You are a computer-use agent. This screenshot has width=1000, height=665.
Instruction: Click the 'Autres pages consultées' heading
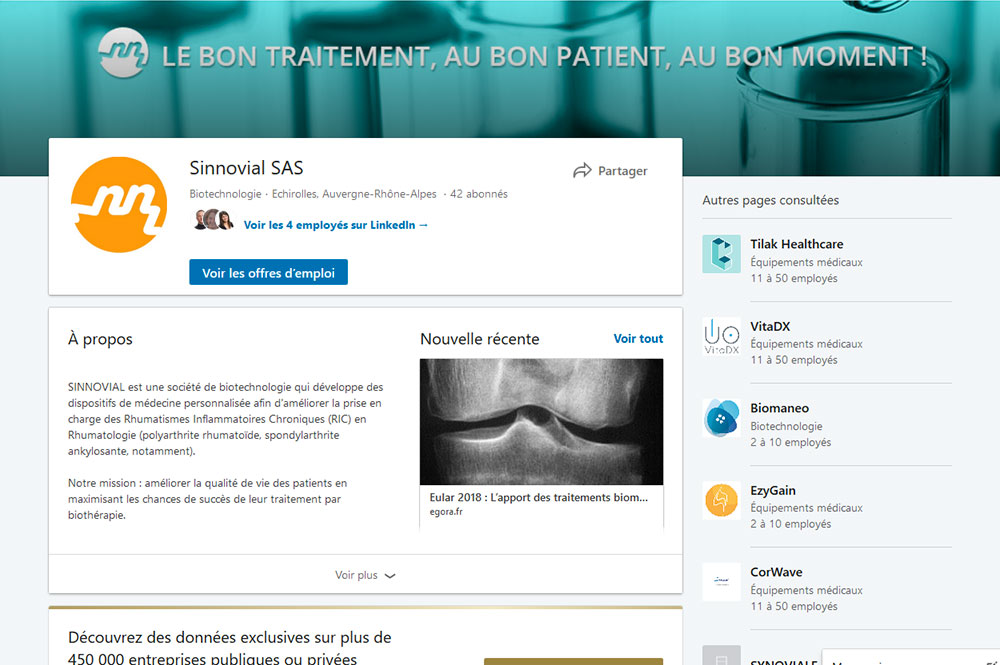pyautogui.click(x=770, y=200)
